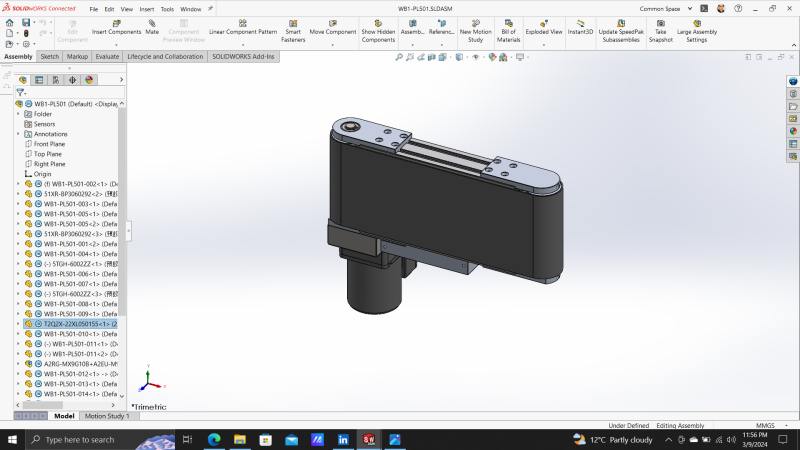Toggle Instant3D mode

[x=580, y=24]
